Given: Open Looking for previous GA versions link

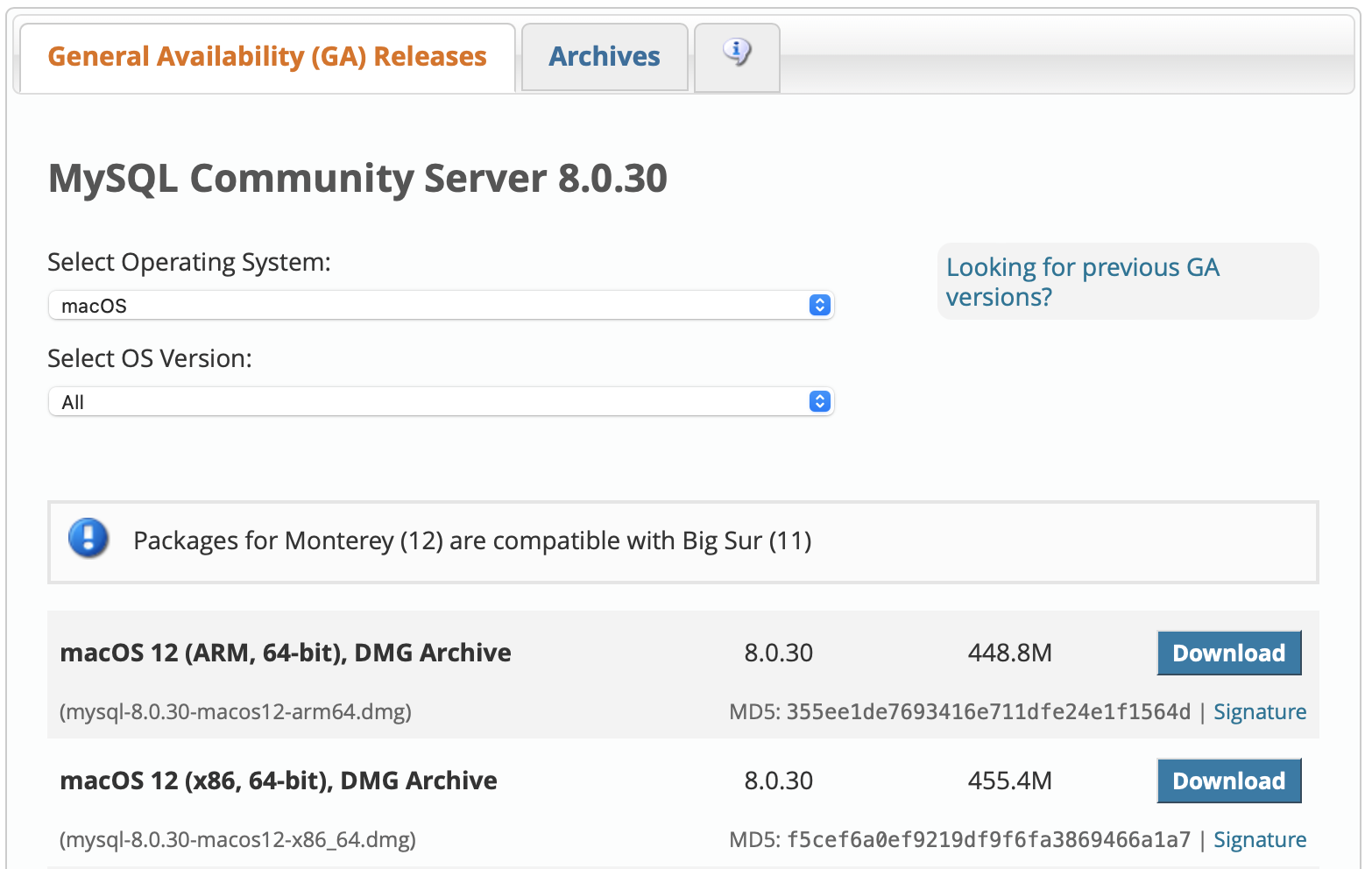Looking at the screenshot, I should coord(1083,282).
